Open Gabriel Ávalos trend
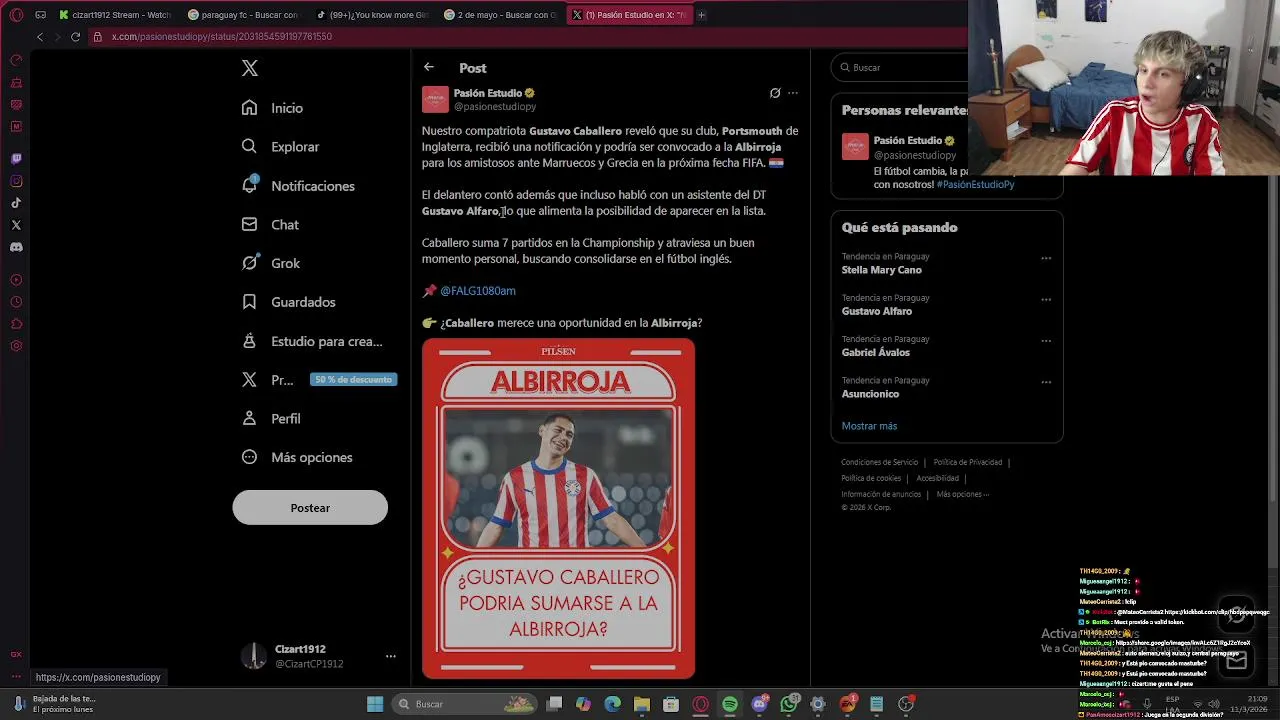Viewport: 1280px width, 720px height. [876, 352]
